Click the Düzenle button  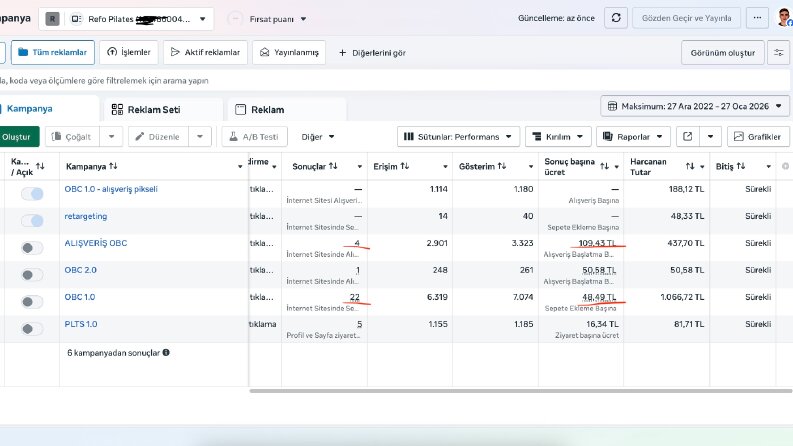[158, 137]
